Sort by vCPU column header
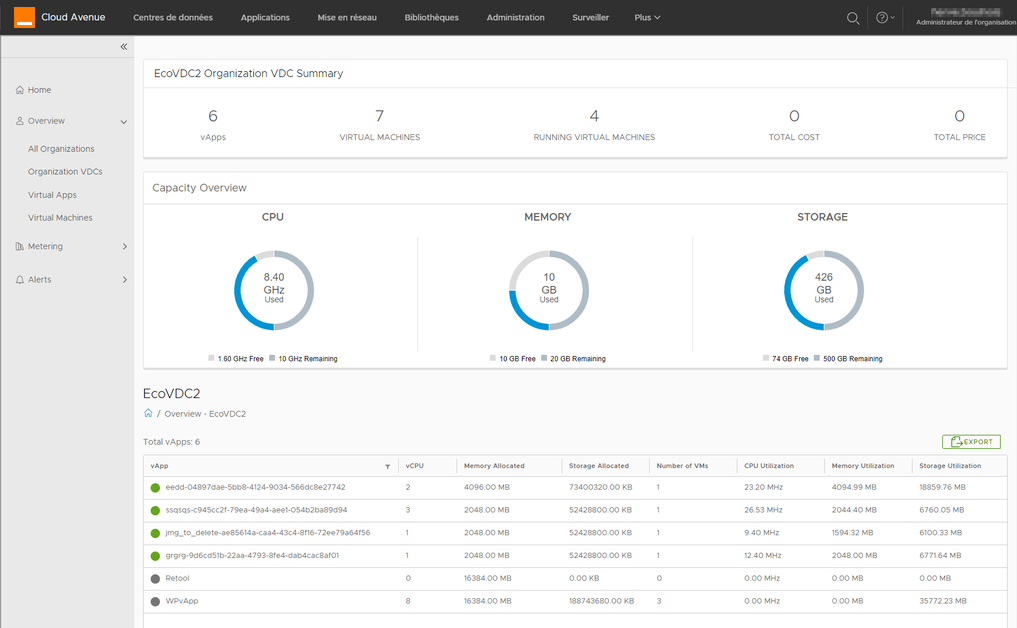The width and height of the screenshot is (1017, 628). pos(414,466)
